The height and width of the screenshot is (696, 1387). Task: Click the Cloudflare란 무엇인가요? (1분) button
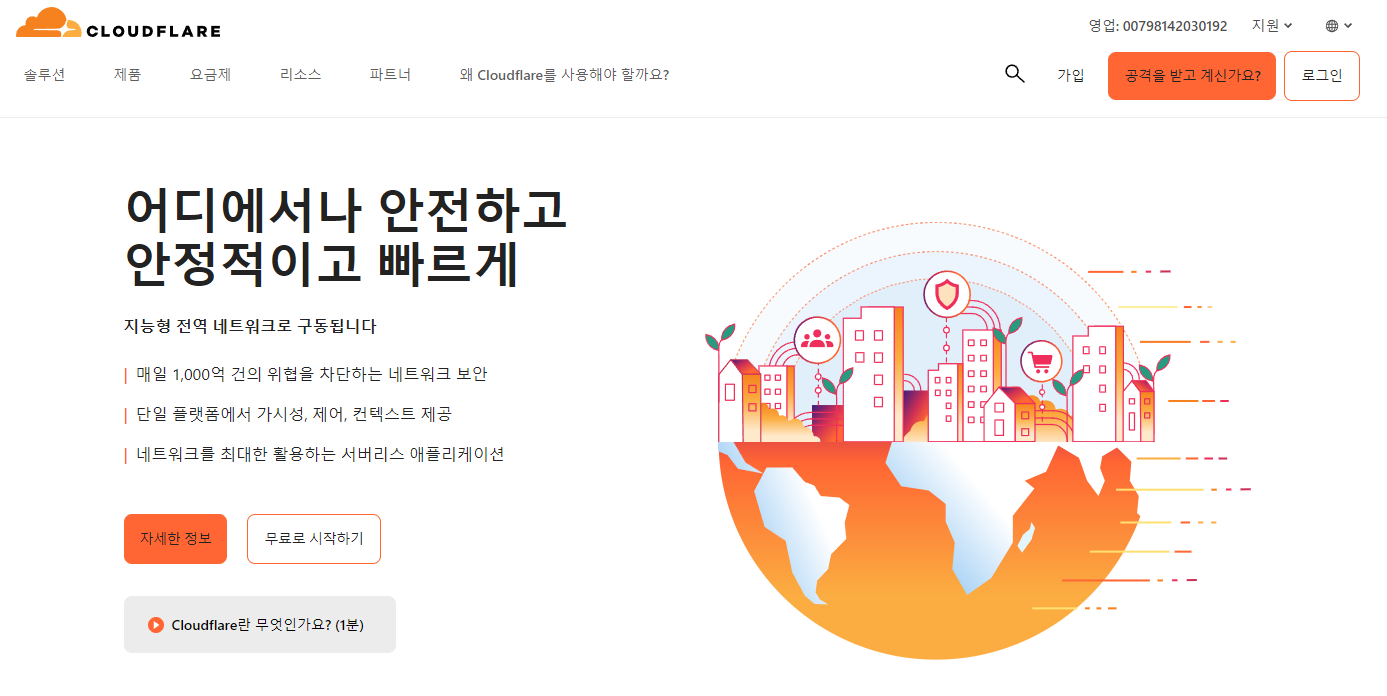[x=260, y=625]
